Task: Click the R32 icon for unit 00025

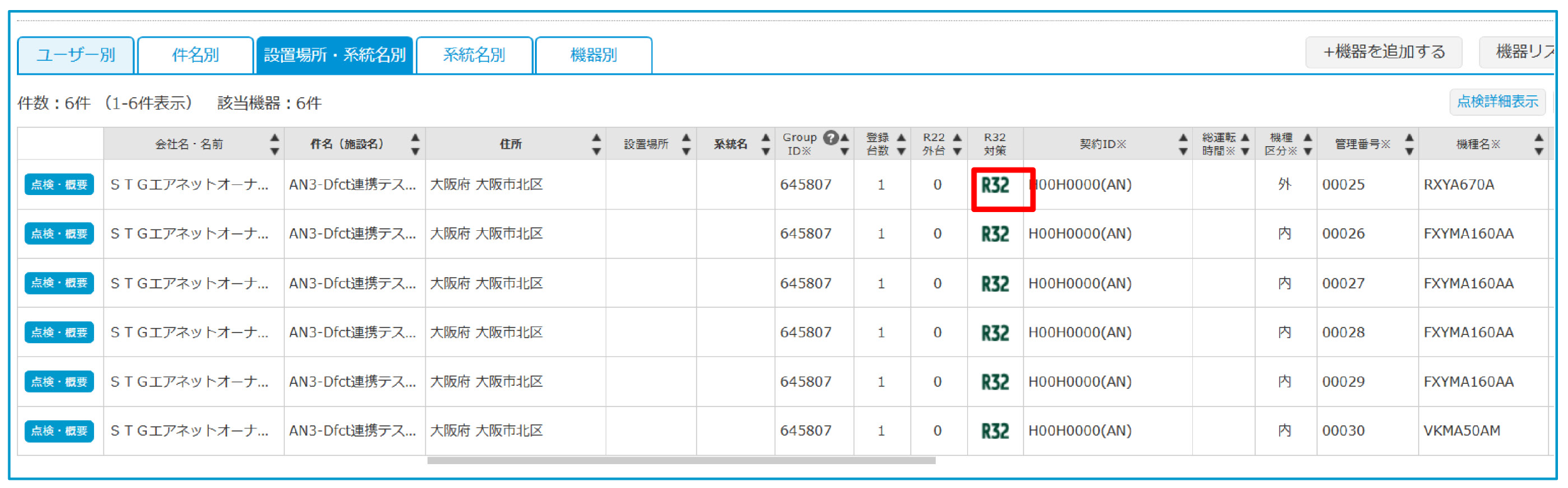Action: (995, 185)
